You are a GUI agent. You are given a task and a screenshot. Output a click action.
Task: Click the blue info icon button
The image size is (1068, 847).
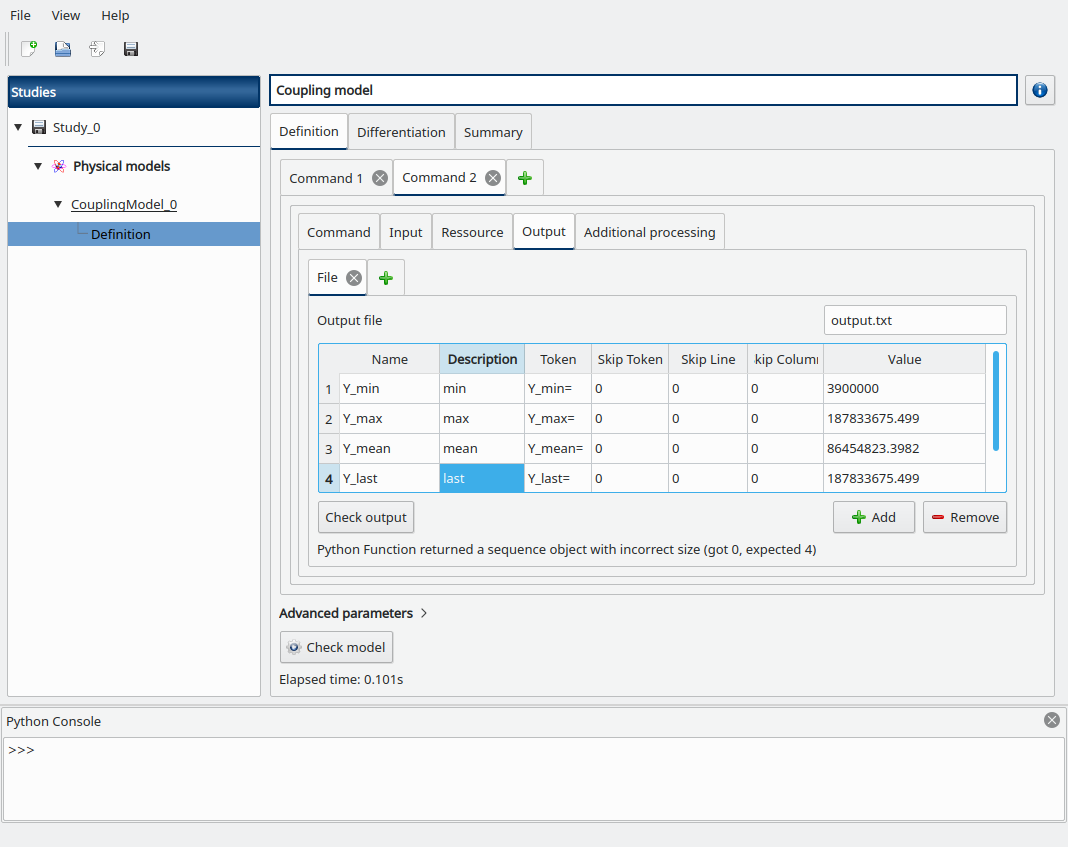(x=1040, y=90)
